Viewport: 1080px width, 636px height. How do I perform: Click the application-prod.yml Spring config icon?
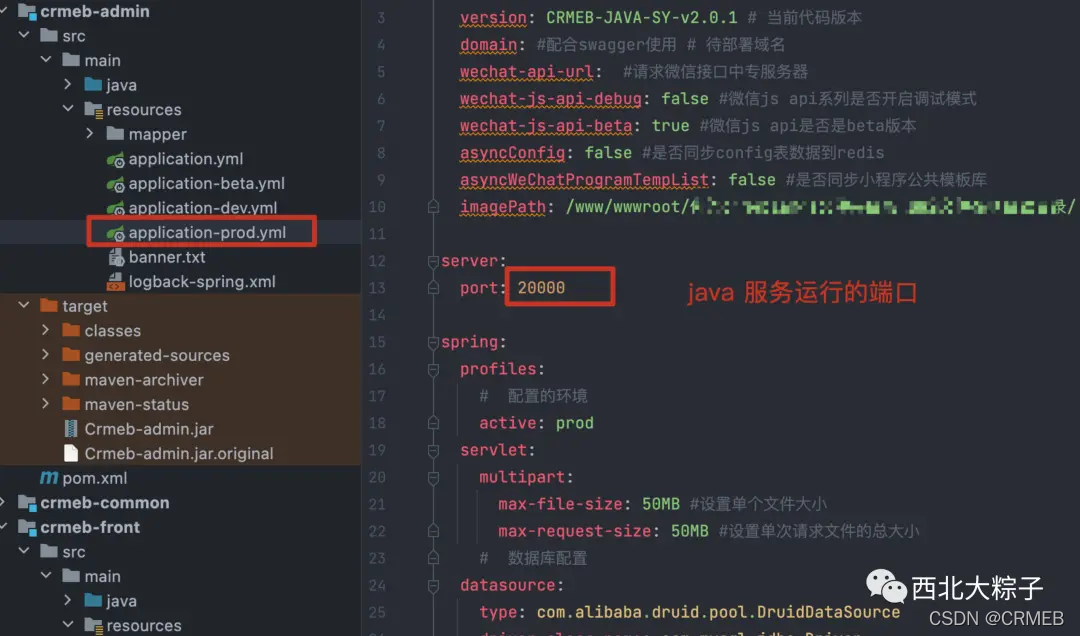pyautogui.click(x=115, y=233)
